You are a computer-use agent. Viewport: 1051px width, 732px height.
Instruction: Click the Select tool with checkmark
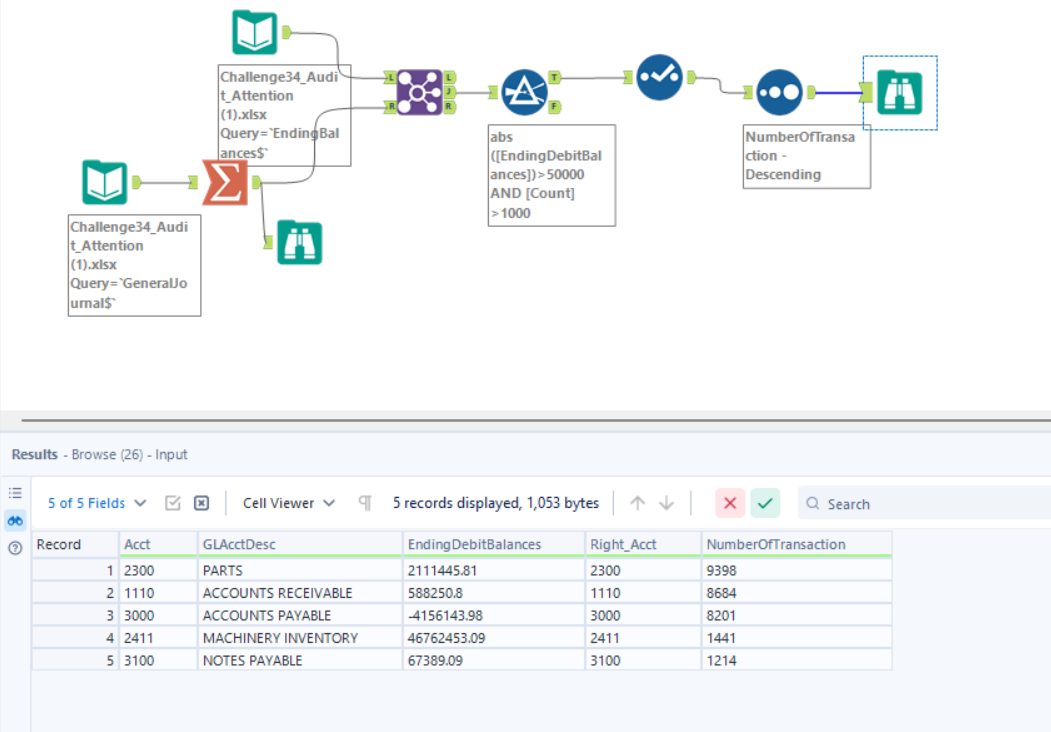click(x=659, y=77)
